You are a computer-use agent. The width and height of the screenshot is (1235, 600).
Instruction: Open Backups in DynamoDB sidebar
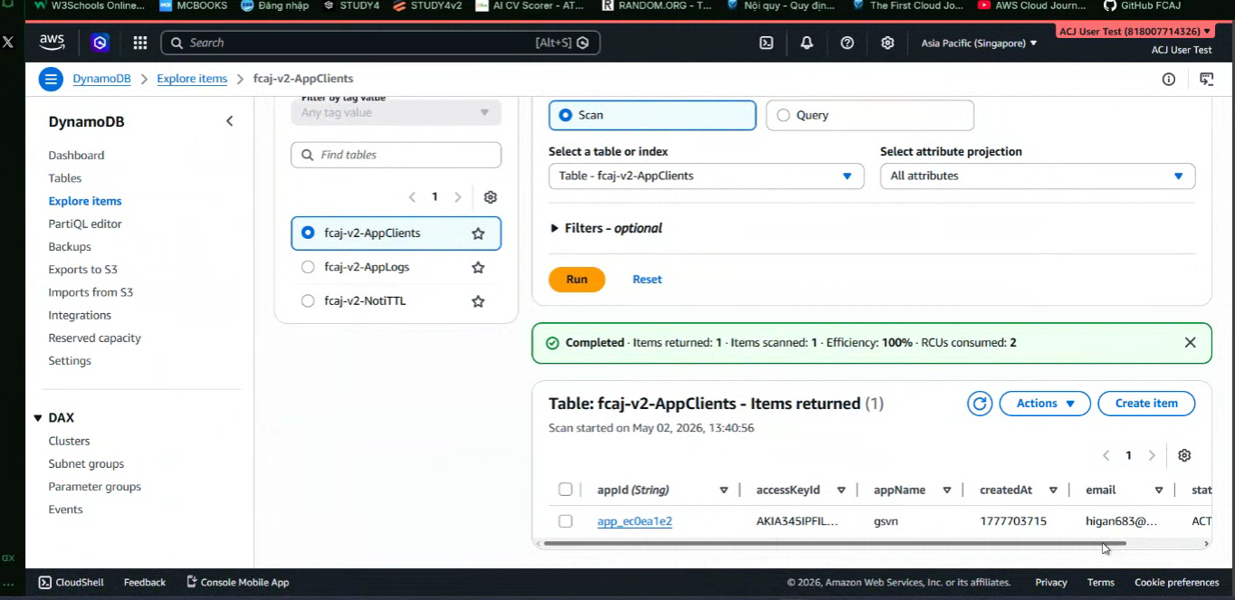70,247
